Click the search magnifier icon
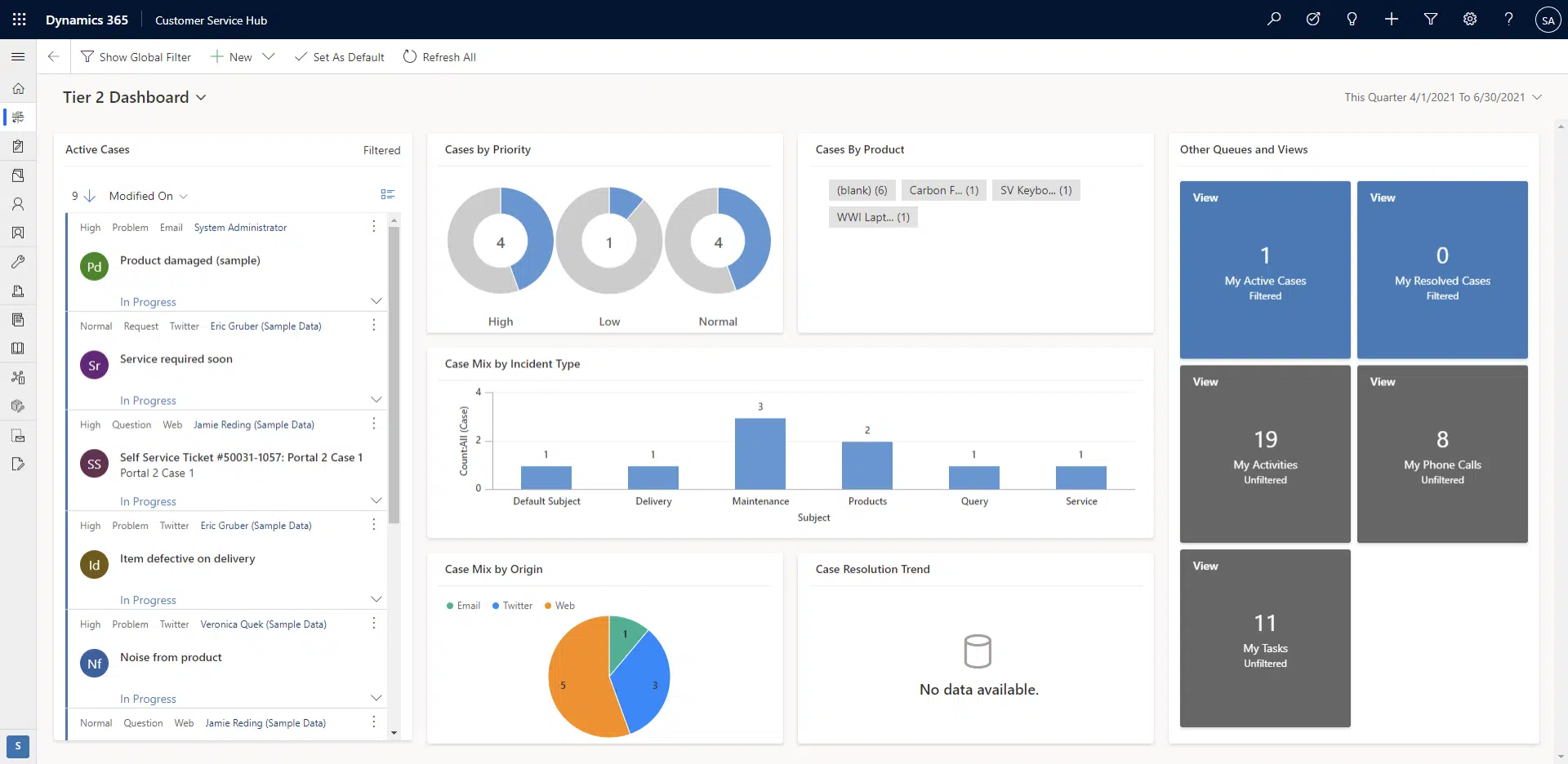This screenshot has height=764, width=1568. click(x=1274, y=20)
